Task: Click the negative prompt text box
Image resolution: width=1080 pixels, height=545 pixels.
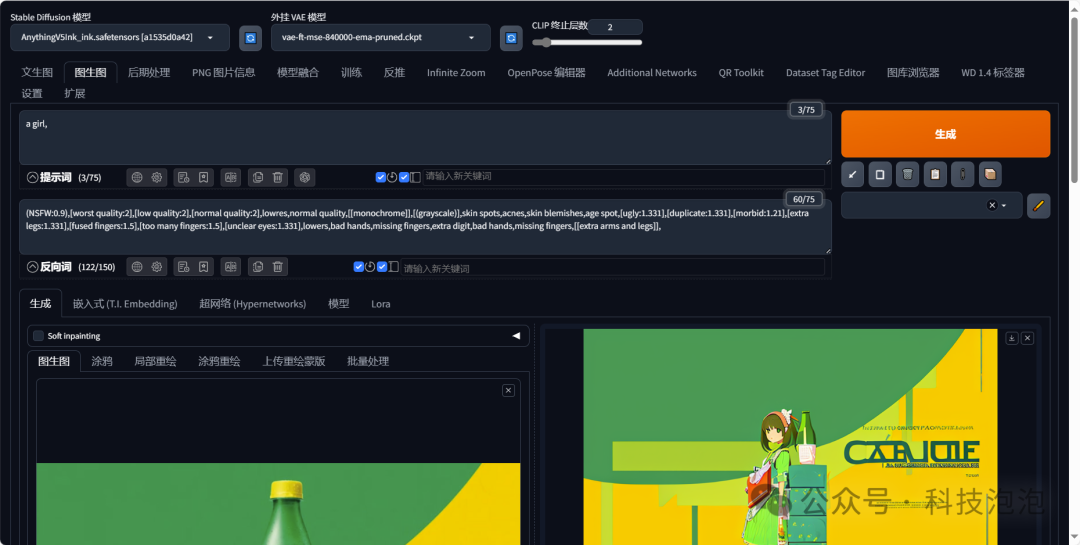Action: [x=425, y=227]
